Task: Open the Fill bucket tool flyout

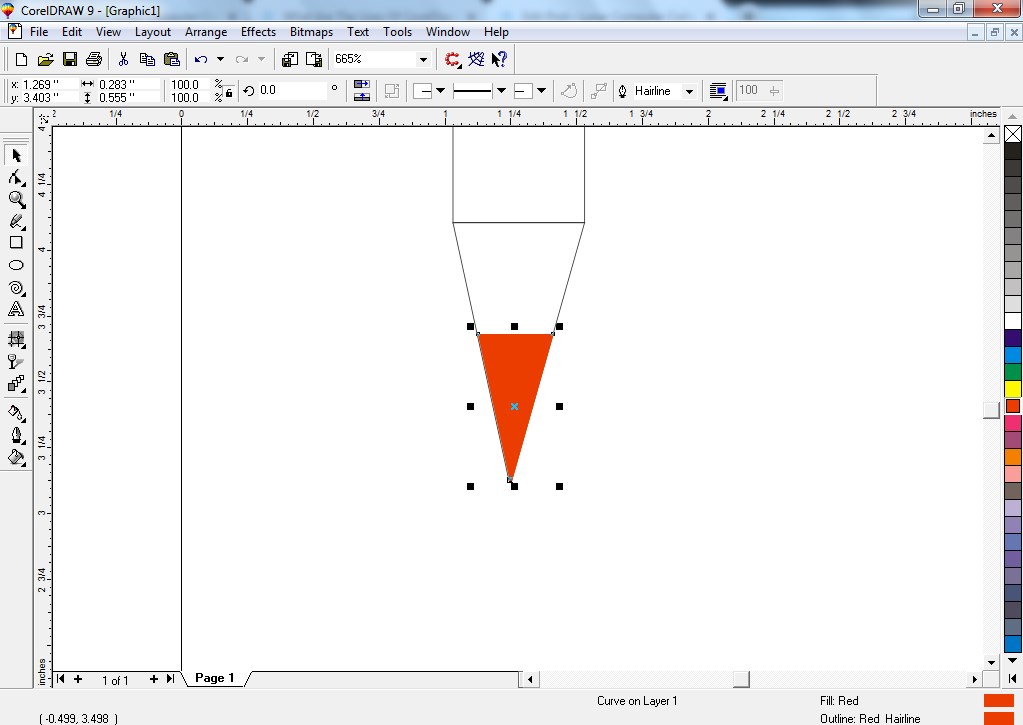Action: click(16, 457)
